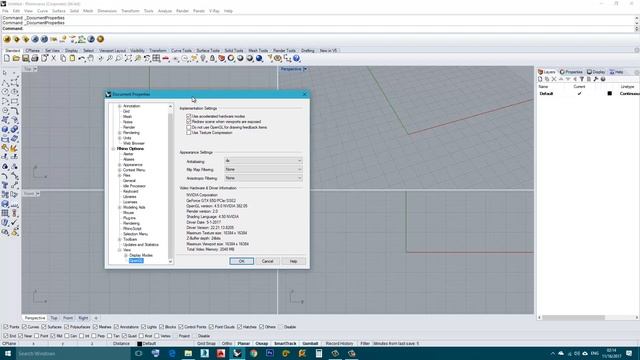640x360 pixels.
Task: Toggle the Mid object snap checkbox
Action: coord(53,336)
